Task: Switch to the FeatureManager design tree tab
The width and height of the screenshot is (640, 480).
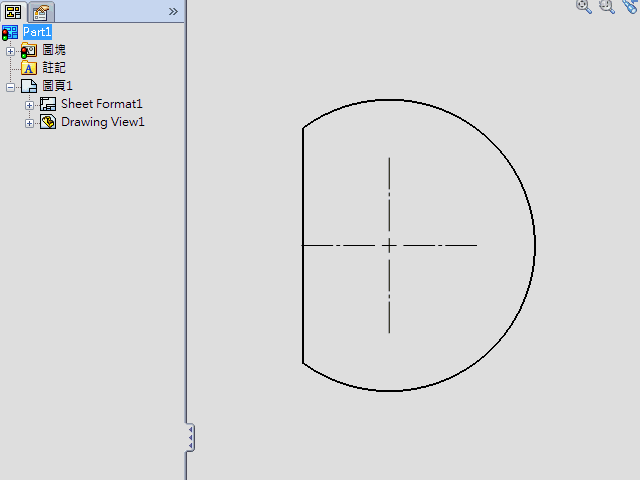Action: tap(13, 12)
